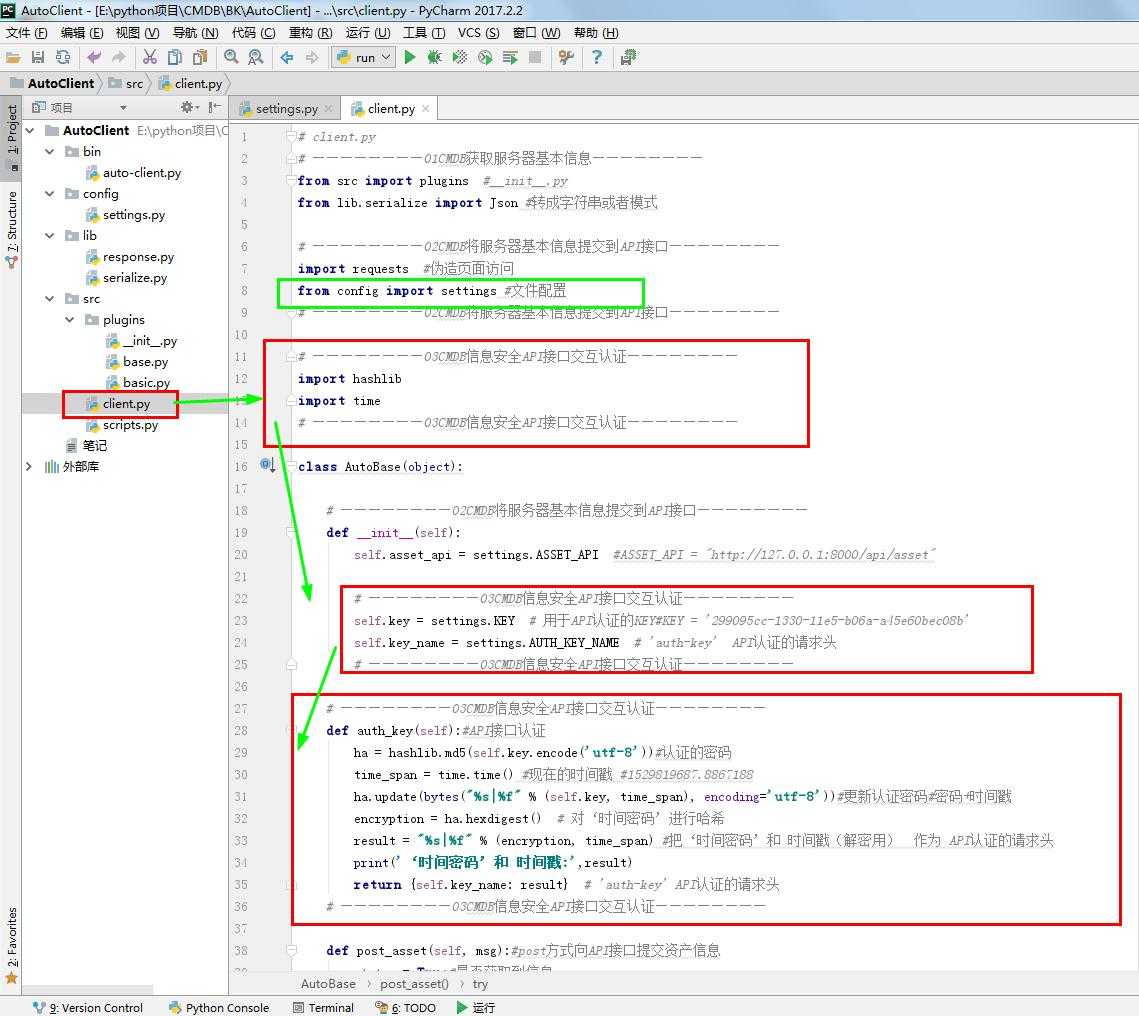Click the Run with Coverage icon
1139x1016 pixels.
[x=460, y=57]
